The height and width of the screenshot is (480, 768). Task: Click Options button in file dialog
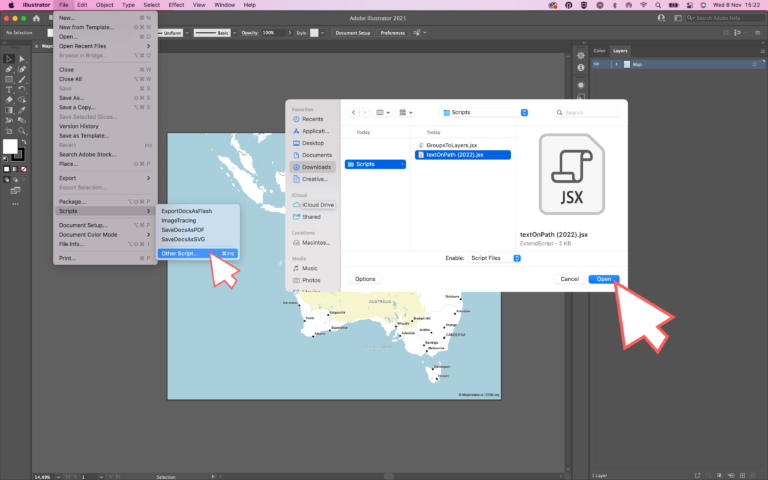coord(365,279)
